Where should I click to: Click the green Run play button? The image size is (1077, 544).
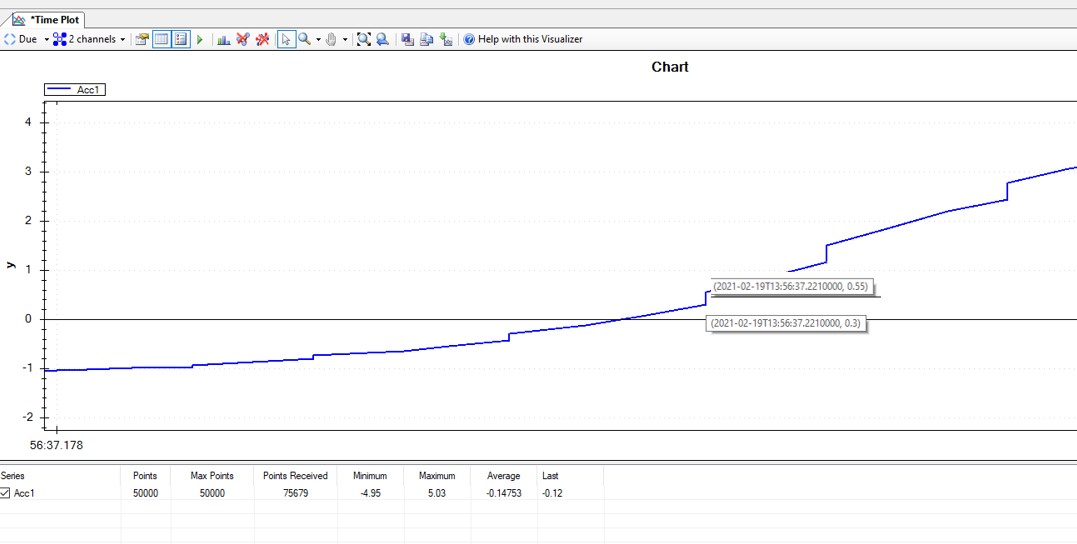(200, 40)
